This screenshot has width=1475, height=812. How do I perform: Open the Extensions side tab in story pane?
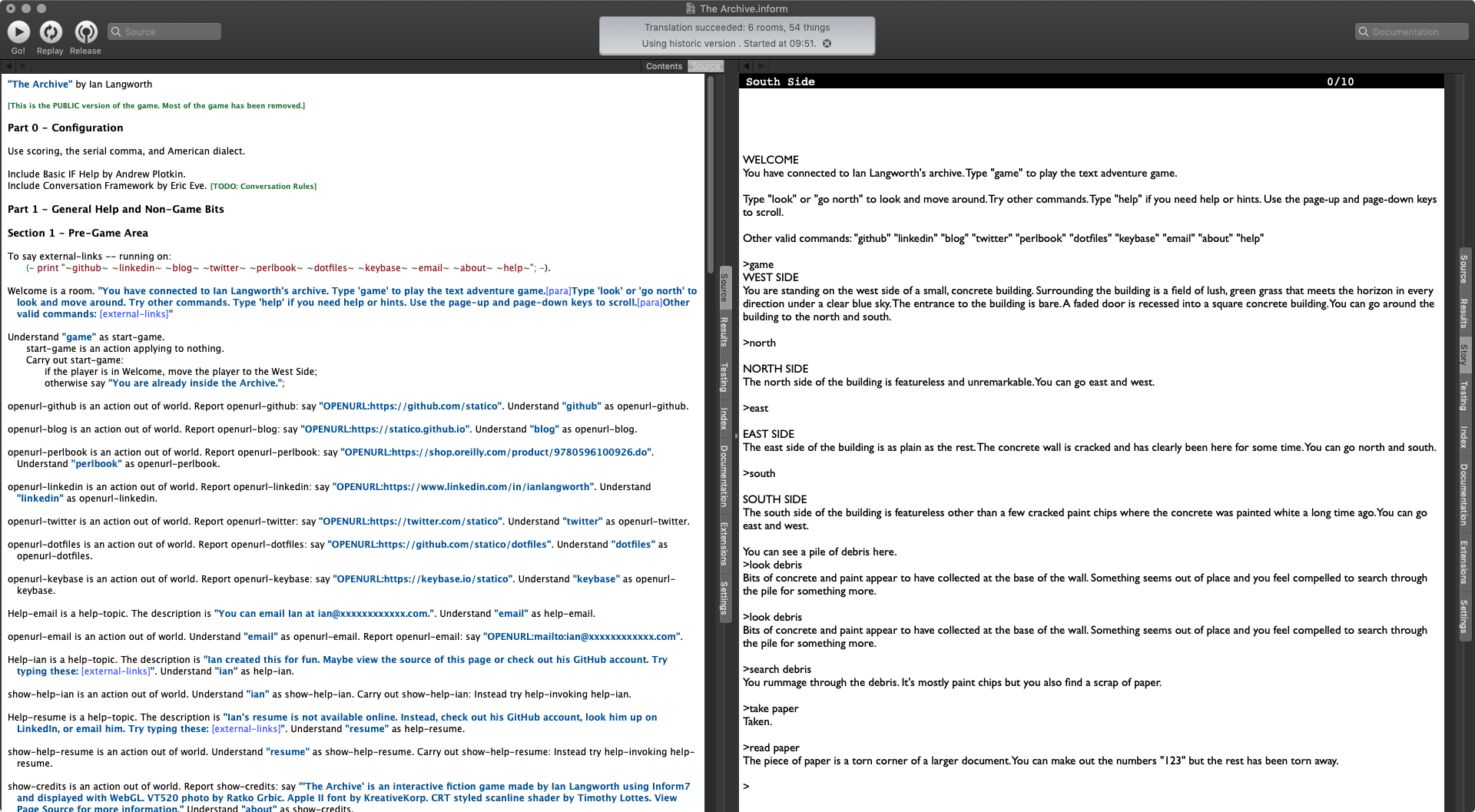point(1464,562)
